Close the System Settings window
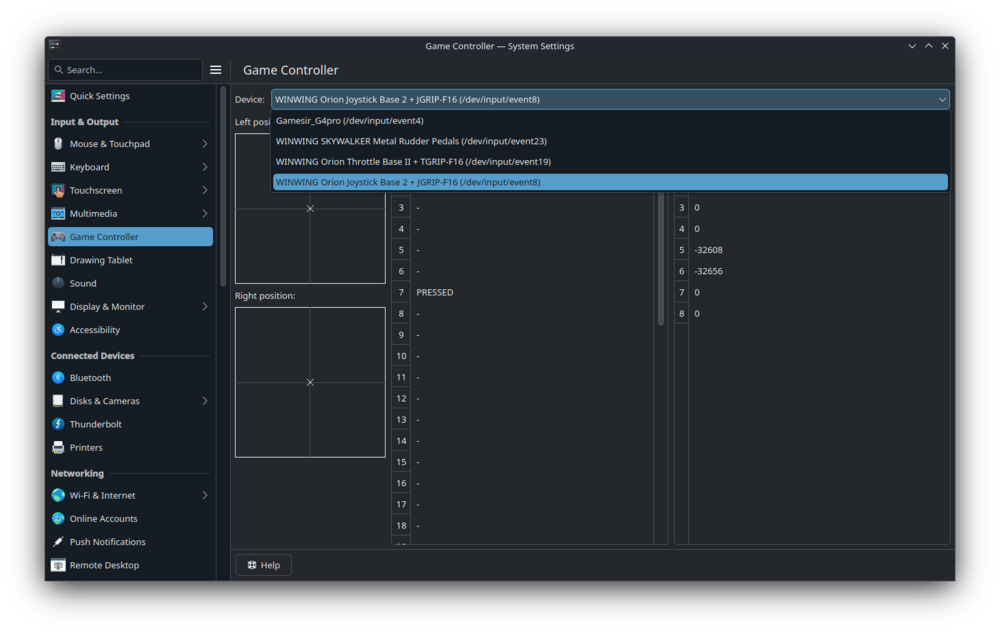This screenshot has width=1000, height=634. (x=945, y=46)
